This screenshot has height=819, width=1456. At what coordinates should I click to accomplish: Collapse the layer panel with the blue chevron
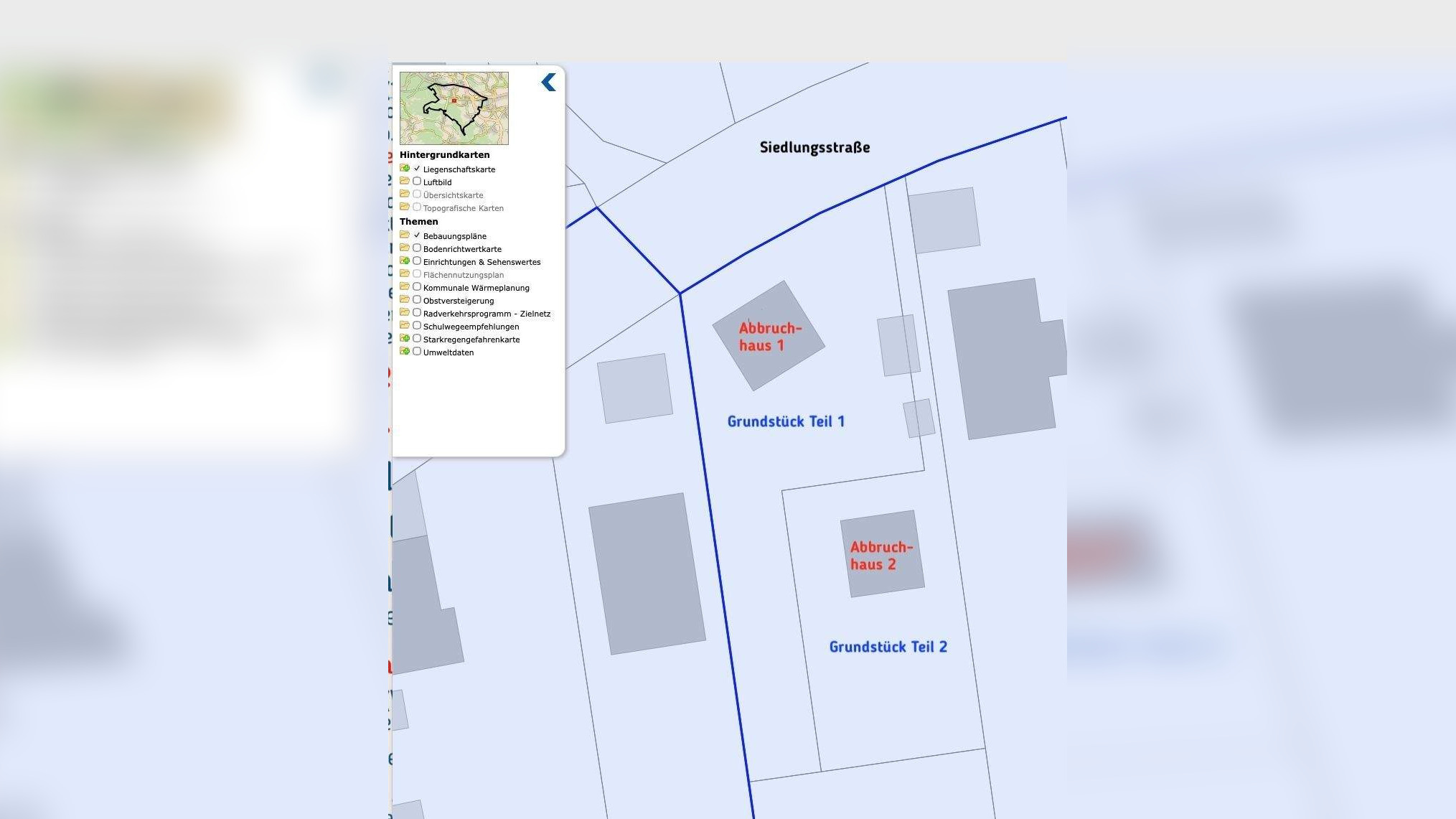pyautogui.click(x=549, y=83)
